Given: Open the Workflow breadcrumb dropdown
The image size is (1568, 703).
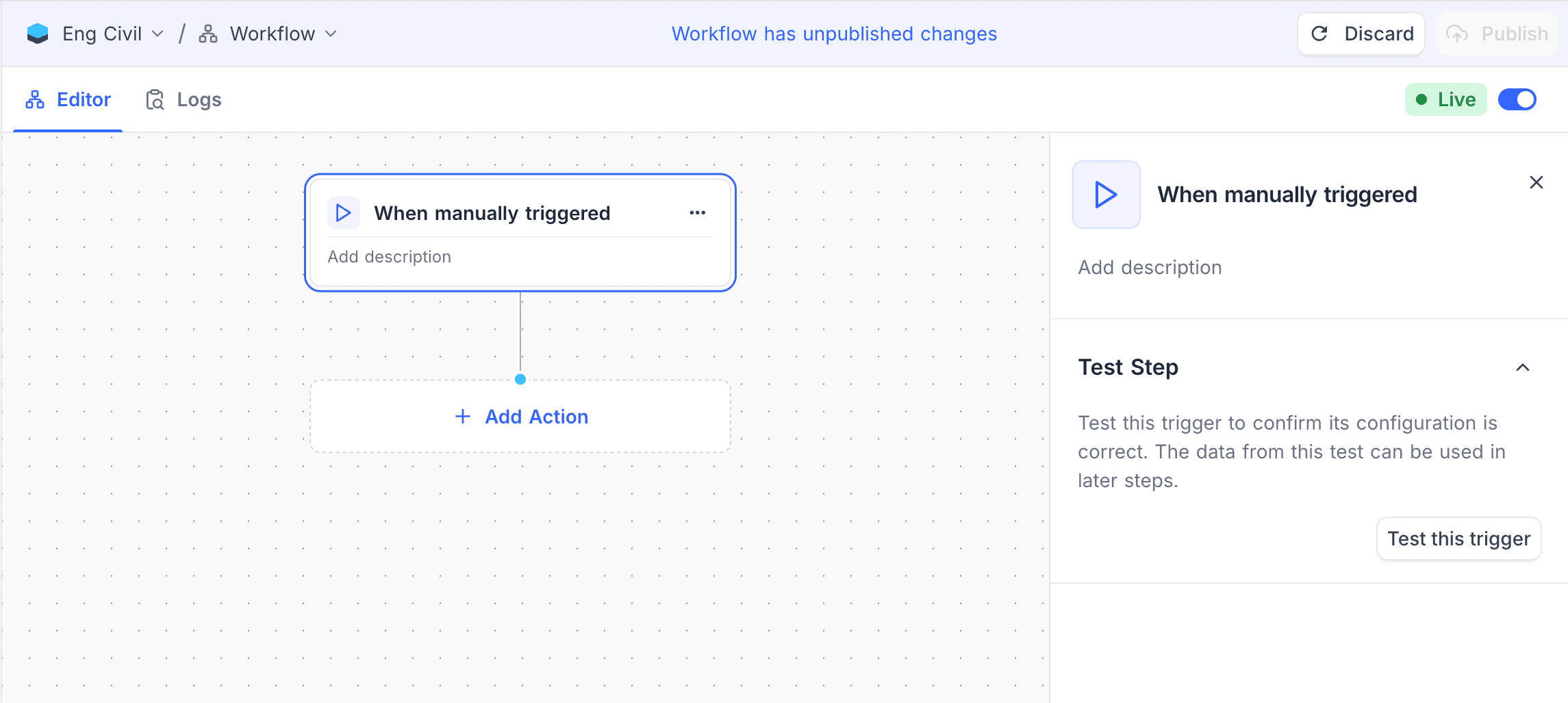Looking at the screenshot, I should coord(331,34).
